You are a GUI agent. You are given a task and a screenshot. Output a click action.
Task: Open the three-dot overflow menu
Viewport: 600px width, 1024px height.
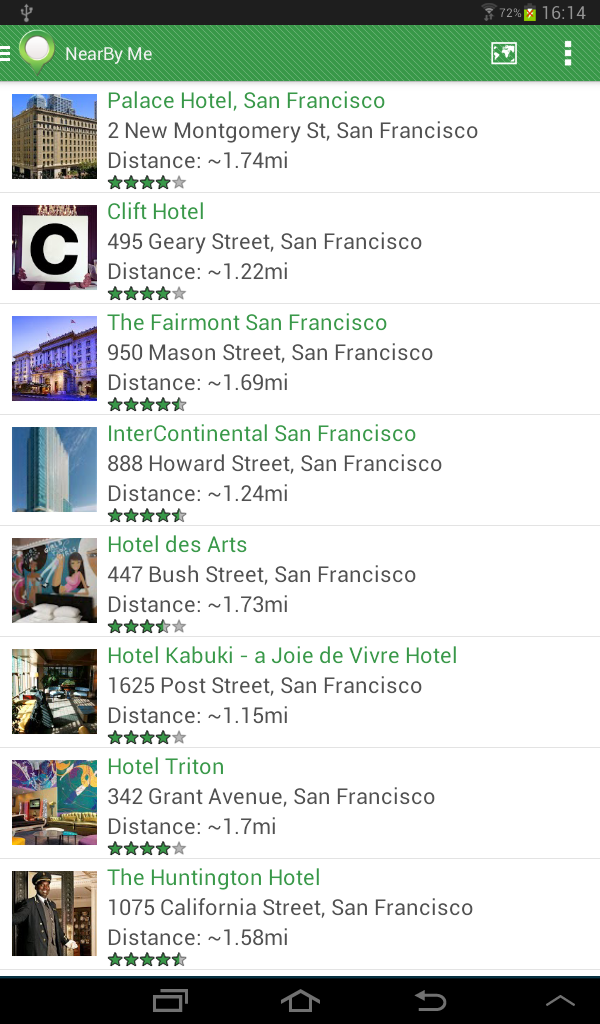pos(568,54)
